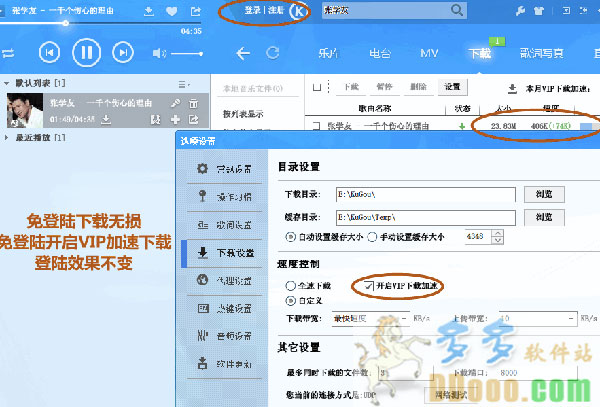This screenshot has height=407, width=600.
Task: Open the 歌词写真 tab
Action: [x=541, y=53]
